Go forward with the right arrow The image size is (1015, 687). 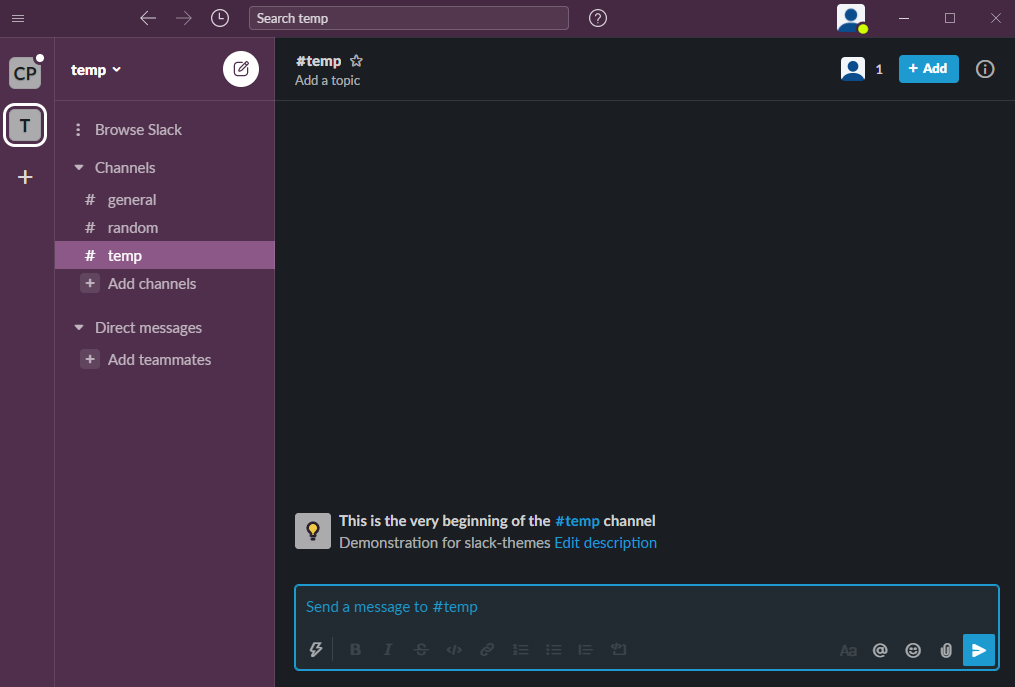coord(184,18)
